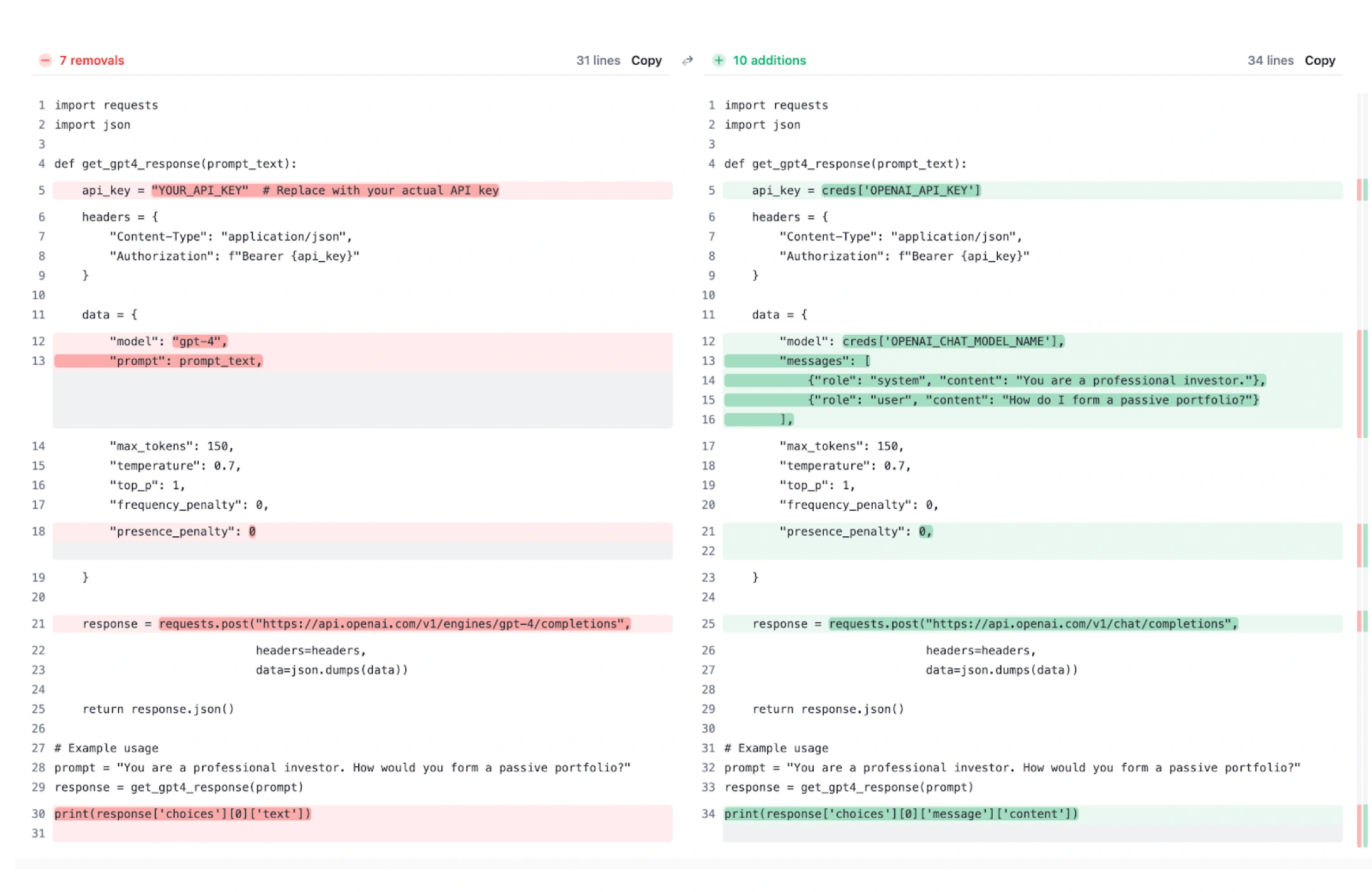1372x892 pixels.
Task: Click right pane "frequency_penalty": 0 line
Action: point(859,505)
